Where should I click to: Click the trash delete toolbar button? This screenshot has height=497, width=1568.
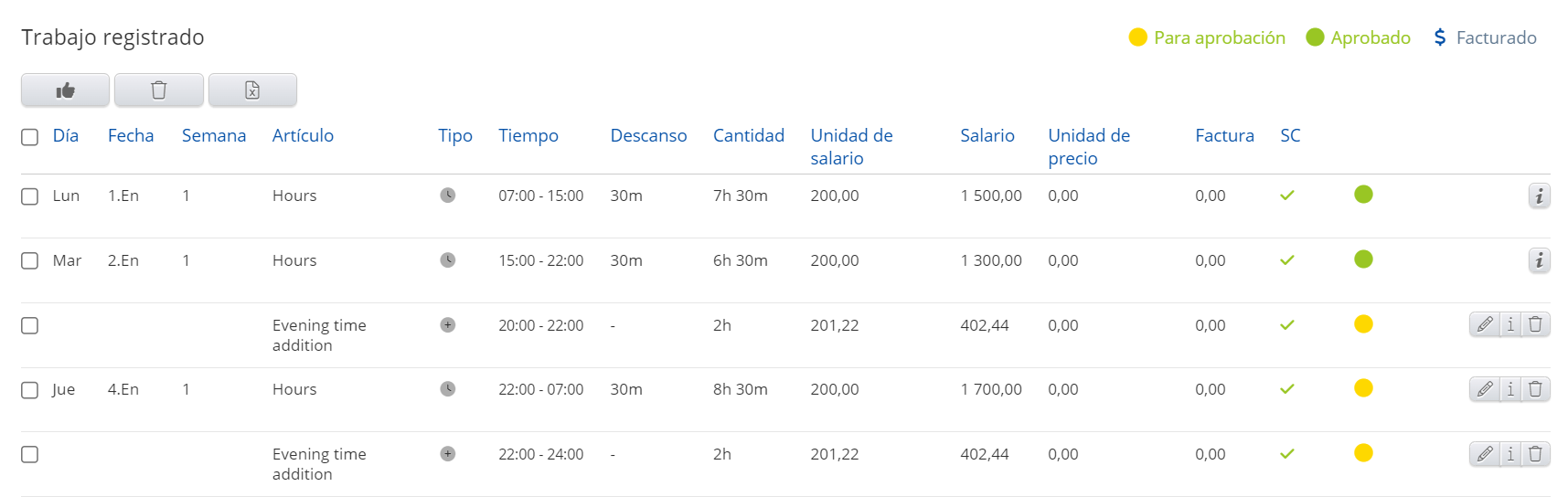pyautogui.click(x=159, y=90)
